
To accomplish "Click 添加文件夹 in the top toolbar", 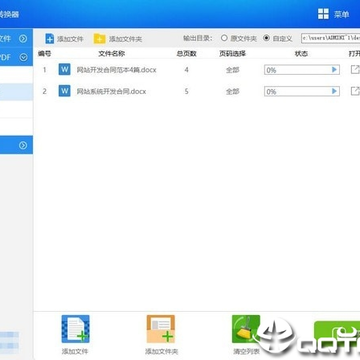I will [118, 39].
